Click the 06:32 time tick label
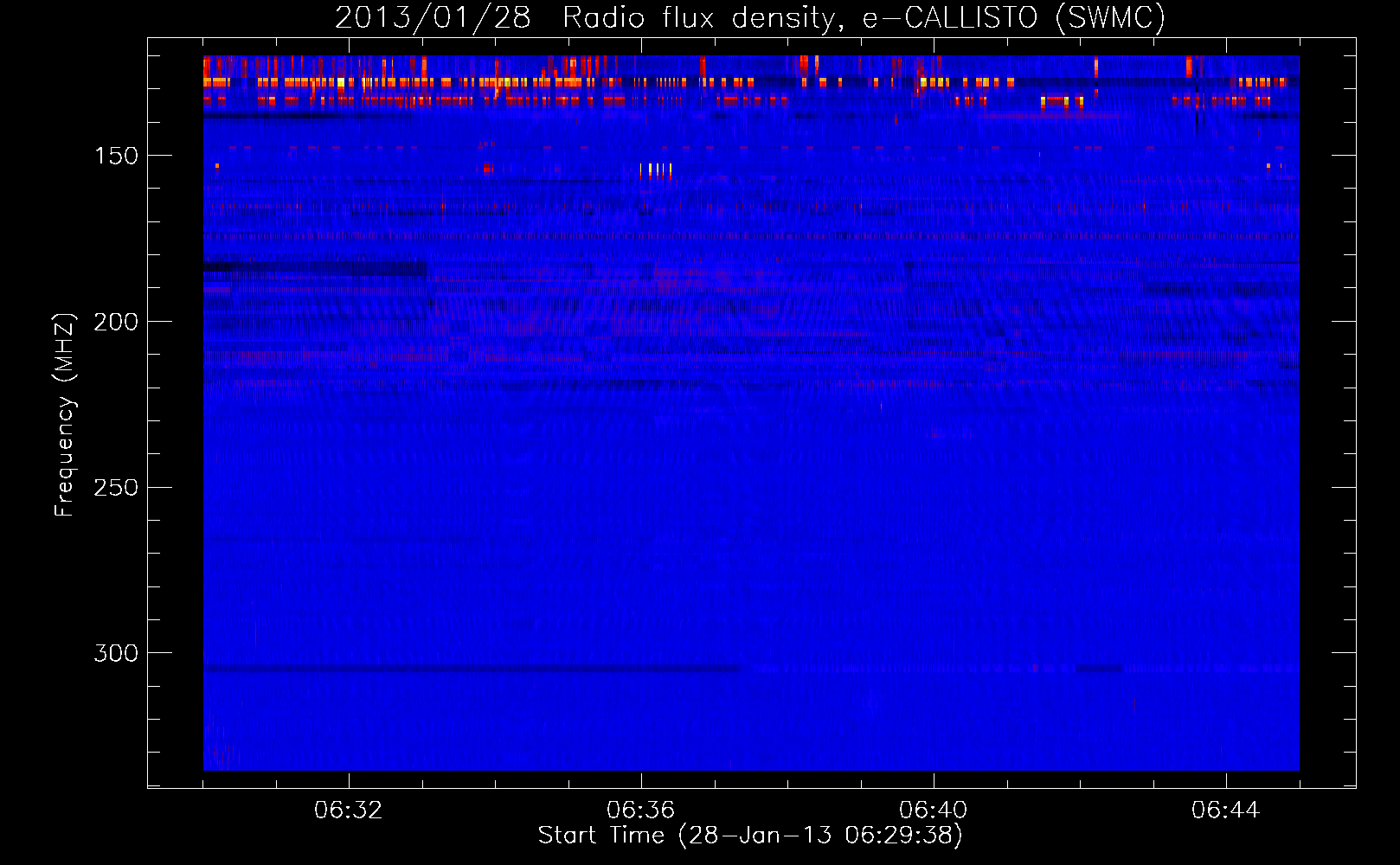The image size is (1400, 865). point(349,811)
